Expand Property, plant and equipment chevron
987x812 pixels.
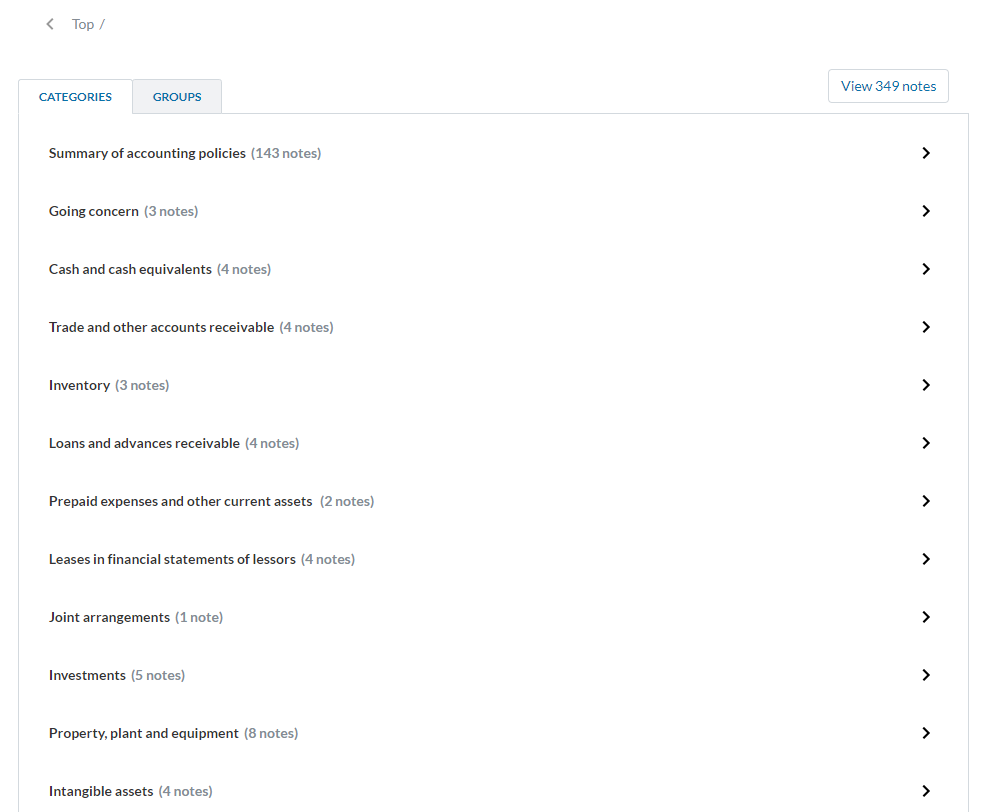925,733
